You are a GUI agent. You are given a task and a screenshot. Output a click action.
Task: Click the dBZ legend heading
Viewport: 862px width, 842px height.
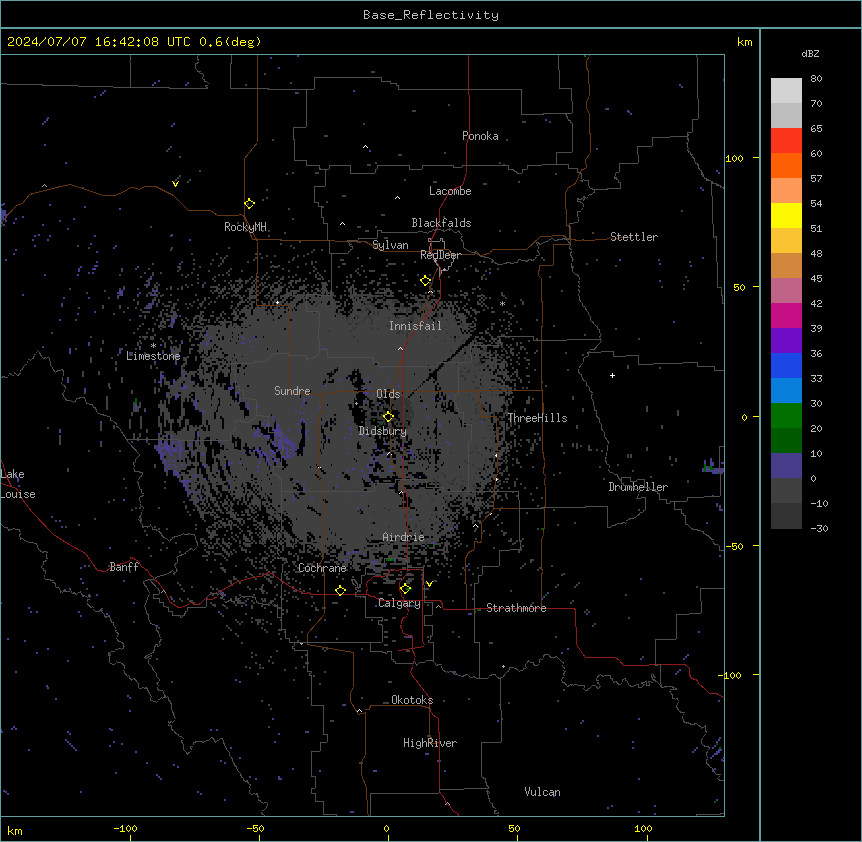pyautogui.click(x=810, y=54)
